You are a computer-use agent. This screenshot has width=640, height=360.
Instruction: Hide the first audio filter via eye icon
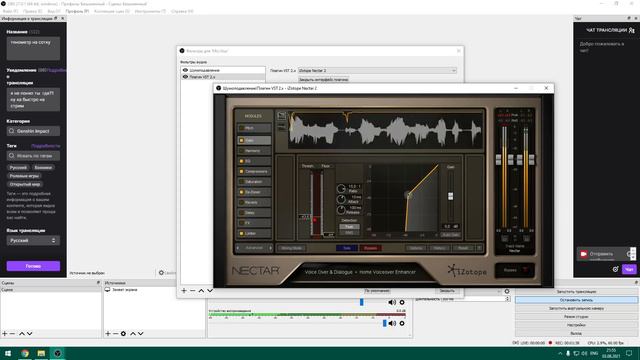[x=185, y=70]
